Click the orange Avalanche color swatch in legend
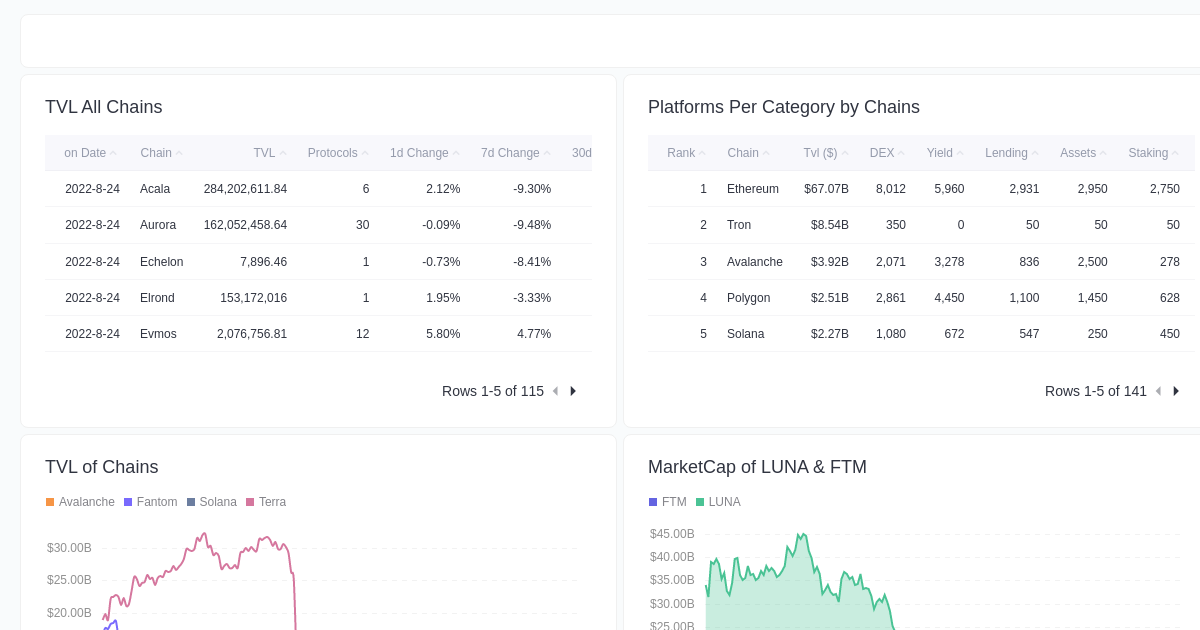1200x630 pixels. point(49,501)
